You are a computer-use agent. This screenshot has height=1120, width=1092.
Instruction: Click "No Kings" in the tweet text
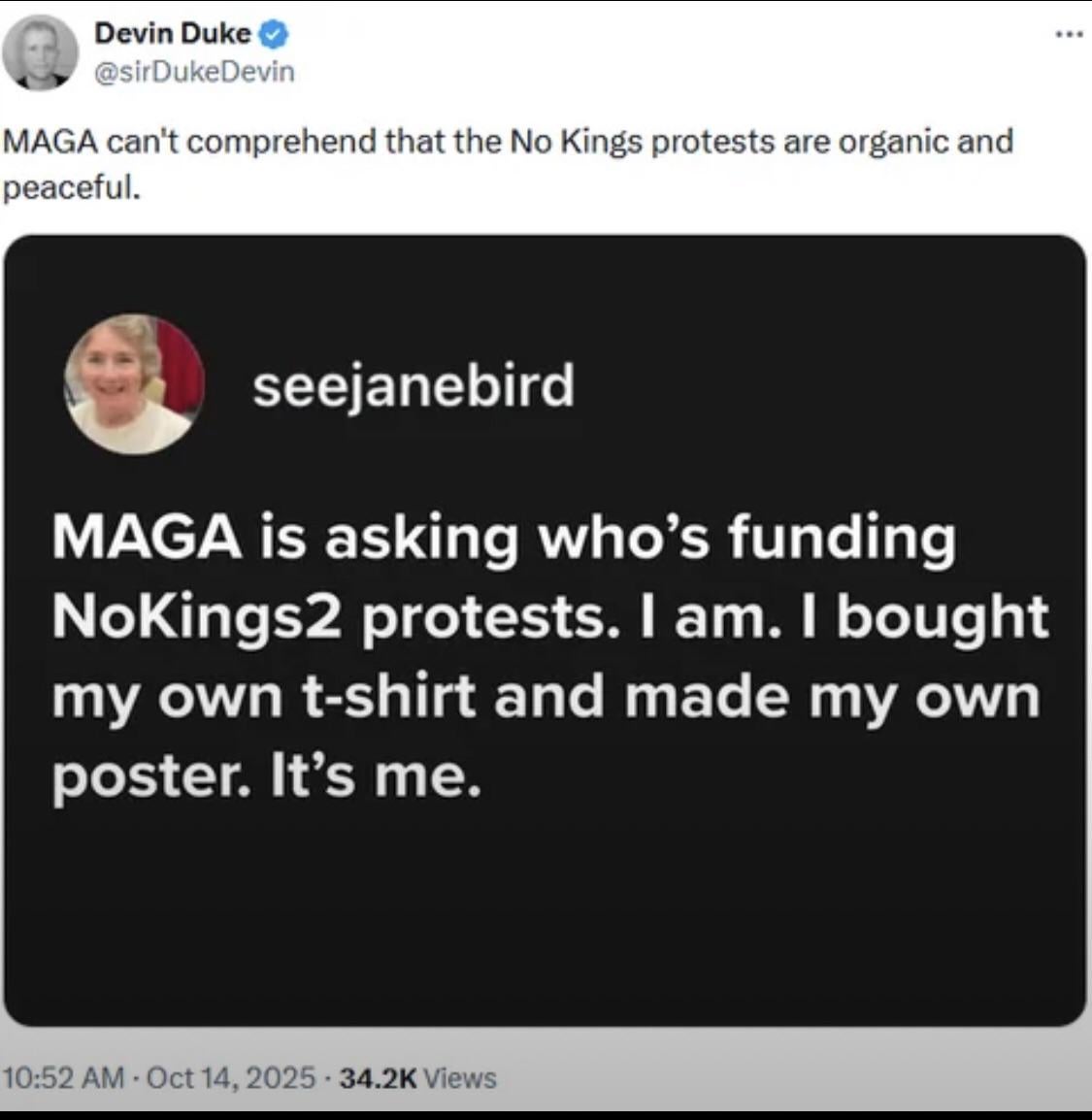576,142
